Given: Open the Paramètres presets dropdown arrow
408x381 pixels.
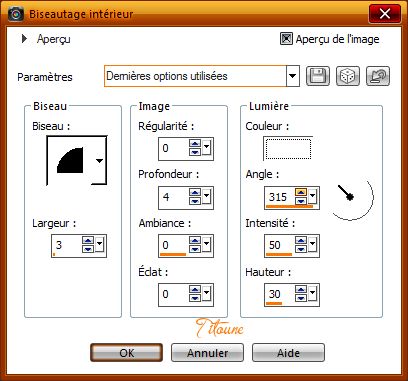Looking at the screenshot, I should point(292,76).
